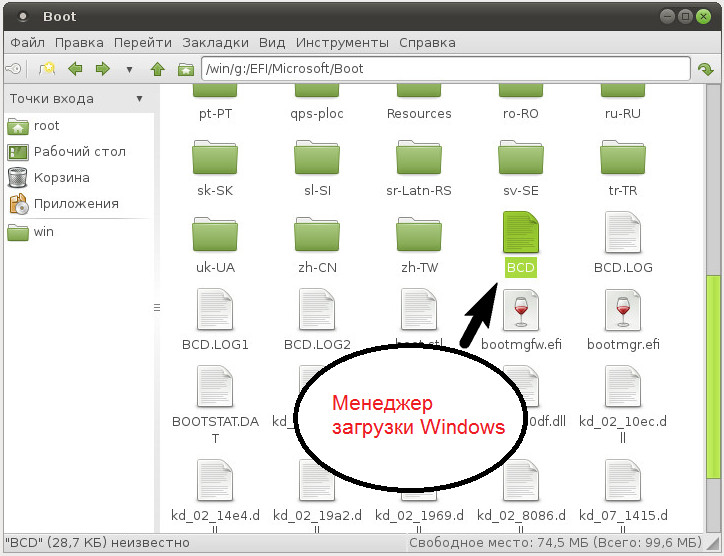Image resolution: width=724 pixels, height=556 pixels.
Task: Open the navigation history dropdown arrow
Action: [130, 70]
